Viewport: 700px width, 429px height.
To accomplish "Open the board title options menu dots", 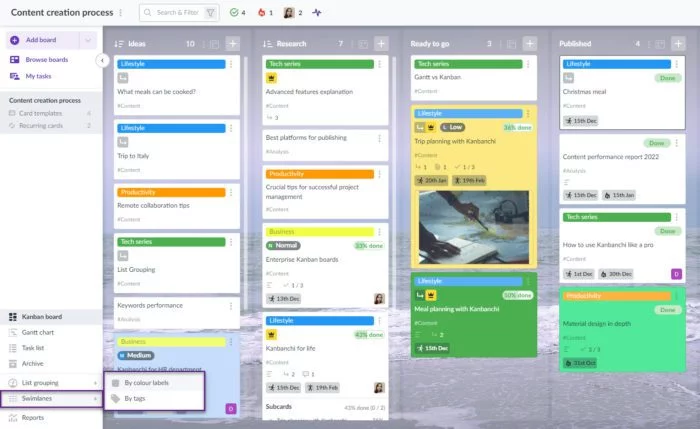I will pos(121,13).
